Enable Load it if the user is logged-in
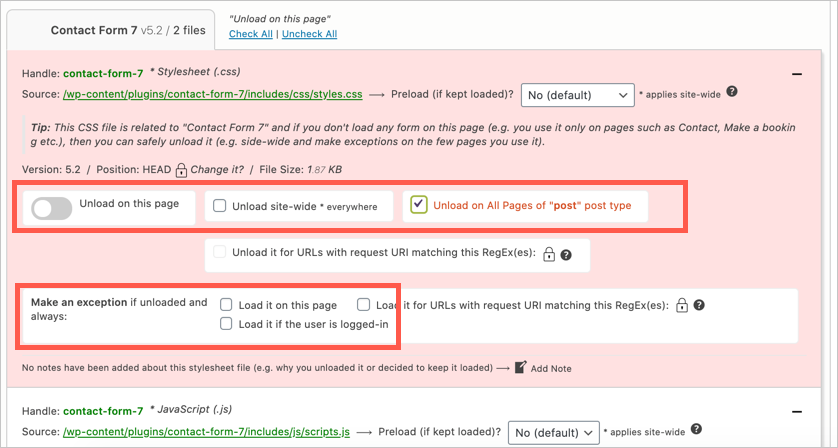Viewport: 838px width, 448px height. (x=227, y=324)
